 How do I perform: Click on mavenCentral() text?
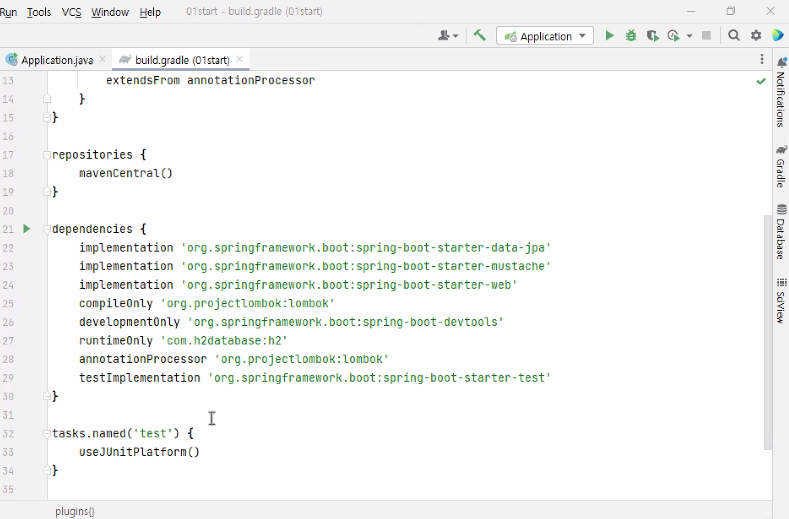[x=126, y=173]
